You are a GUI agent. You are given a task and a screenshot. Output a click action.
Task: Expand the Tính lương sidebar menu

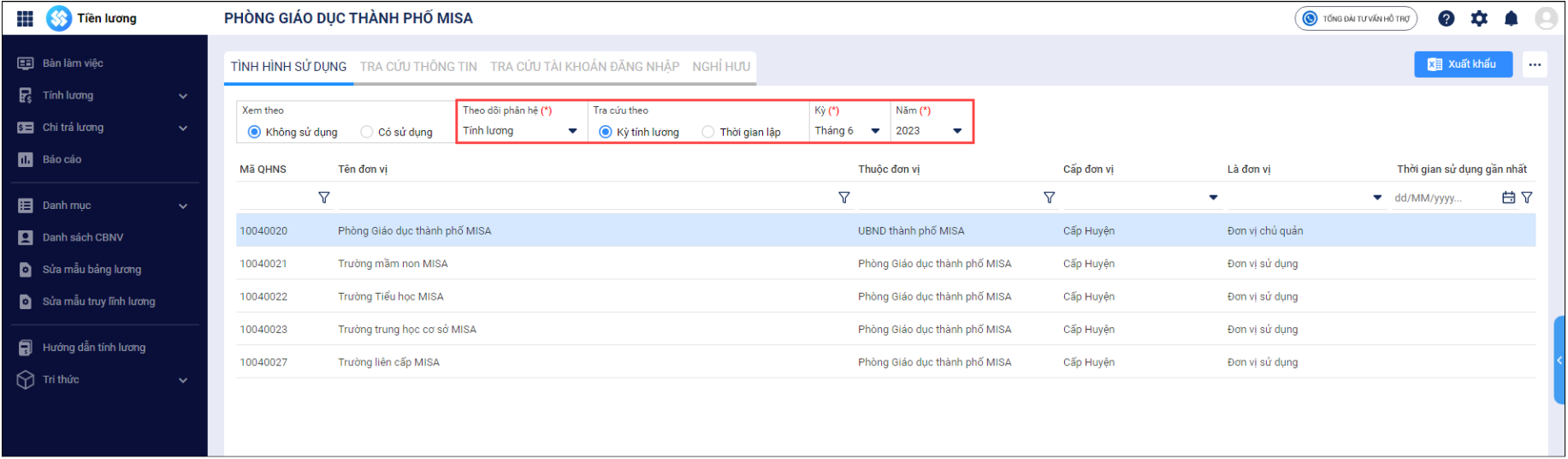pos(183,96)
